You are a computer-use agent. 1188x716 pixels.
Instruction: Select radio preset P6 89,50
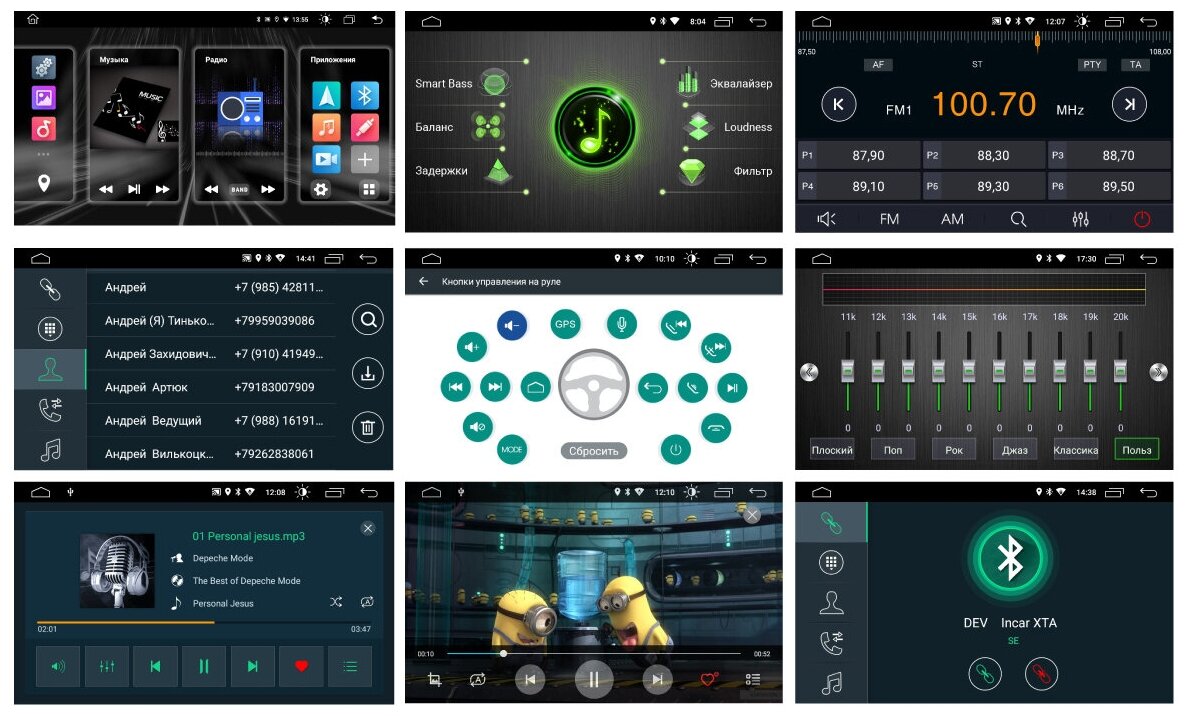pos(1109,186)
